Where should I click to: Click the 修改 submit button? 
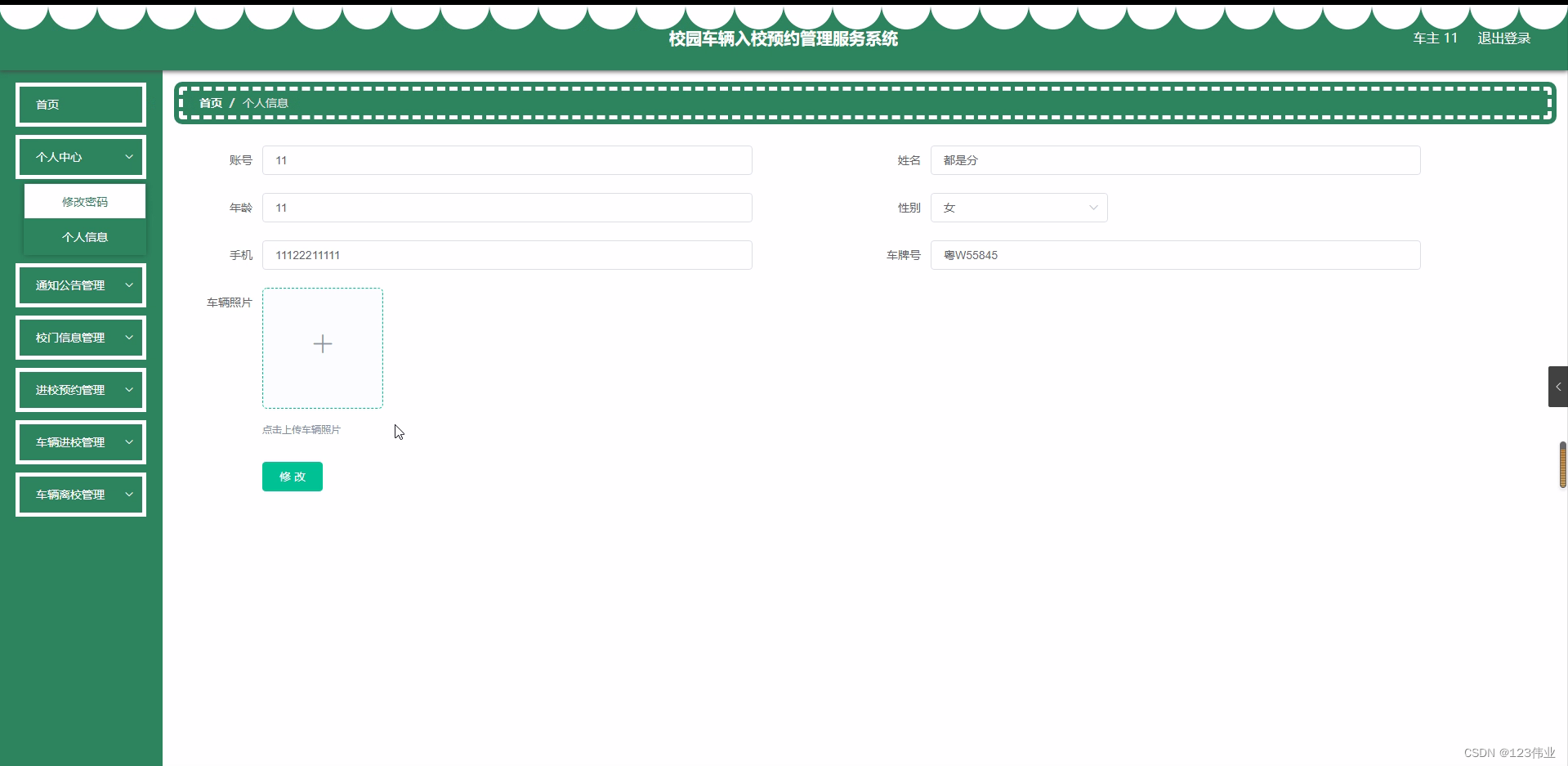[x=292, y=476]
